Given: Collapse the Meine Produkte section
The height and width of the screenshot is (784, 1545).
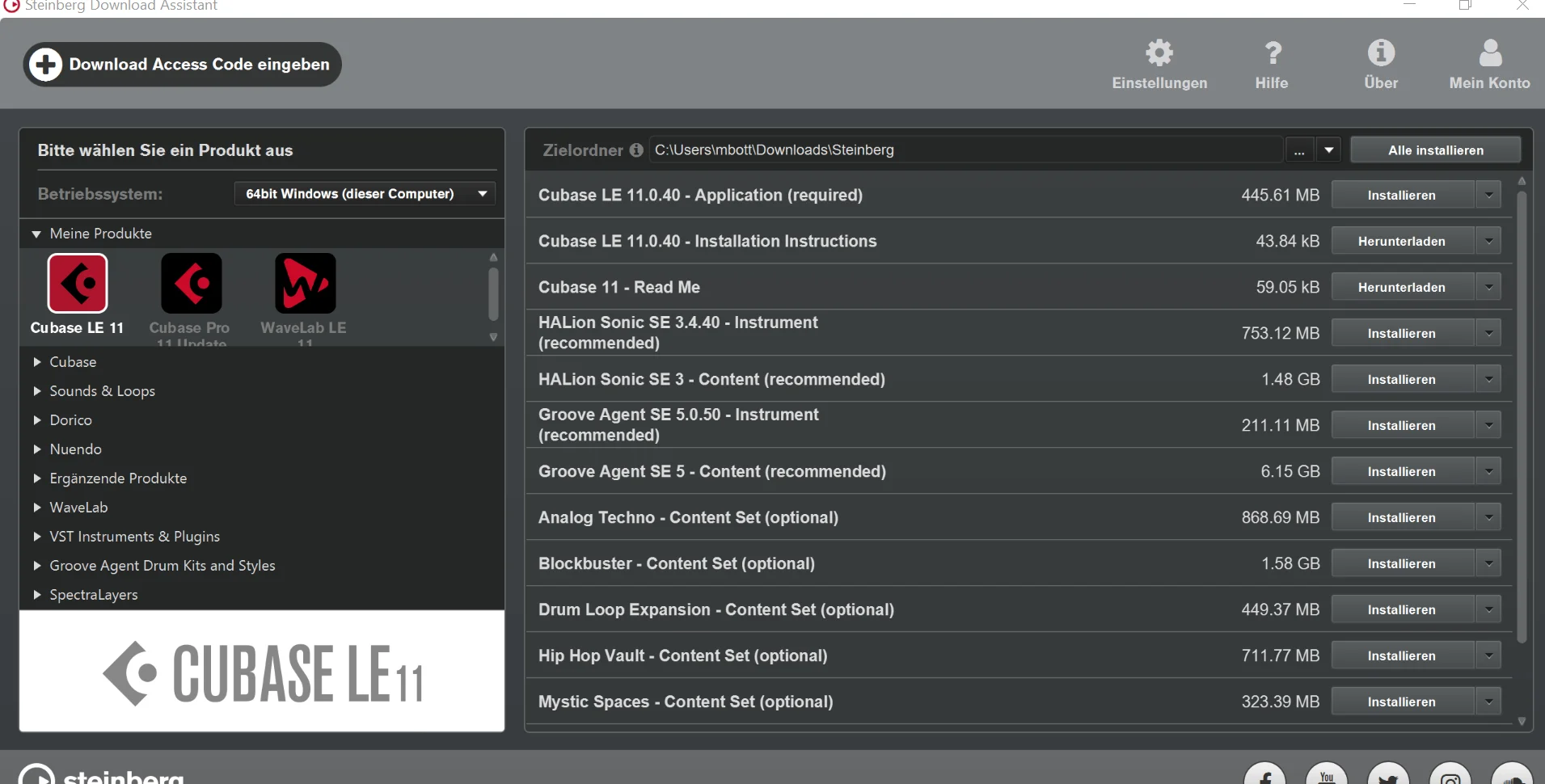Looking at the screenshot, I should [x=36, y=234].
